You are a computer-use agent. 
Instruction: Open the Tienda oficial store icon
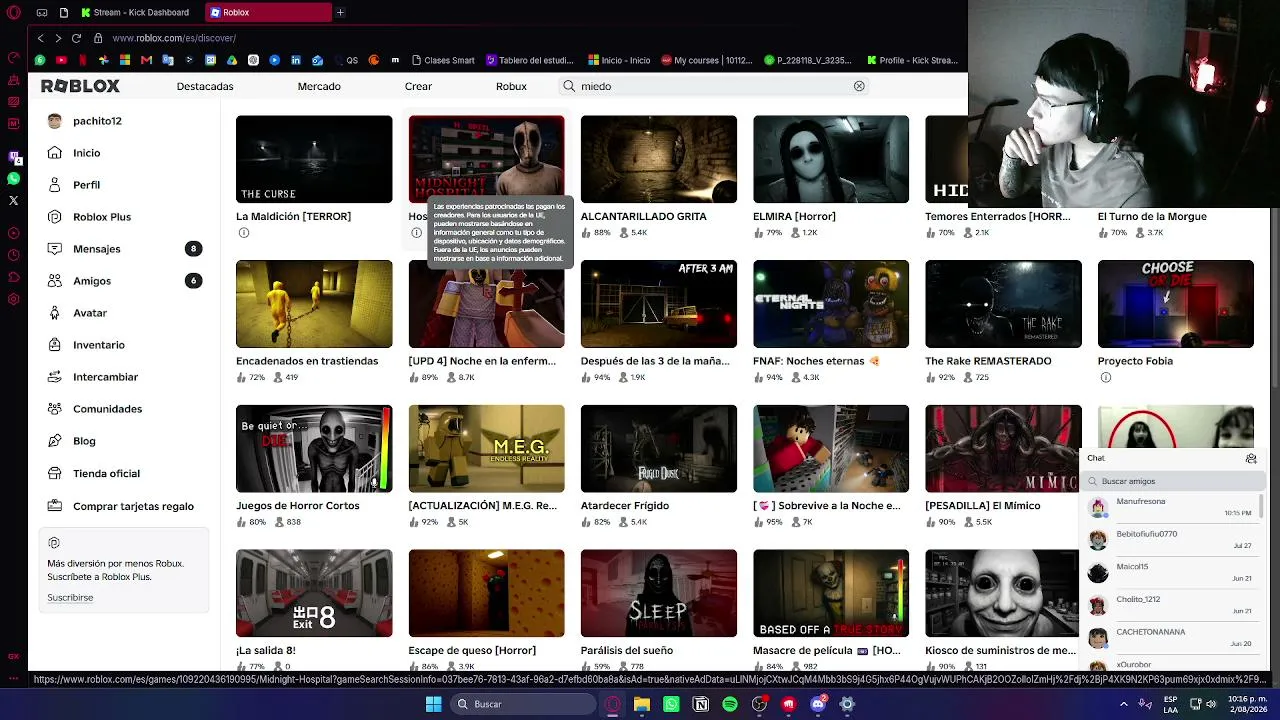pyautogui.click(x=54, y=474)
